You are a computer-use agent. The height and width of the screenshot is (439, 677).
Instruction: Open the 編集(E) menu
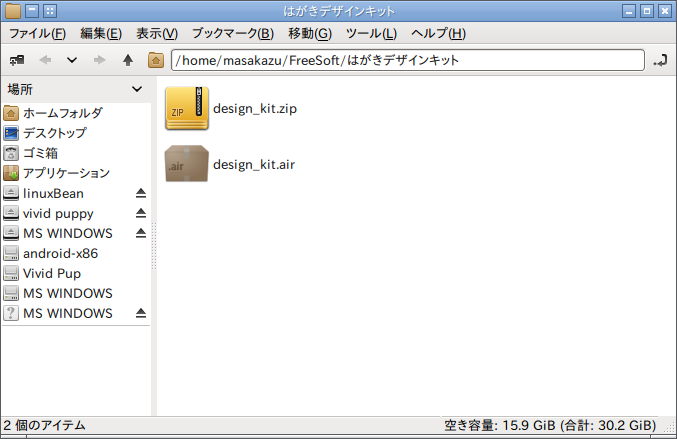(101, 33)
